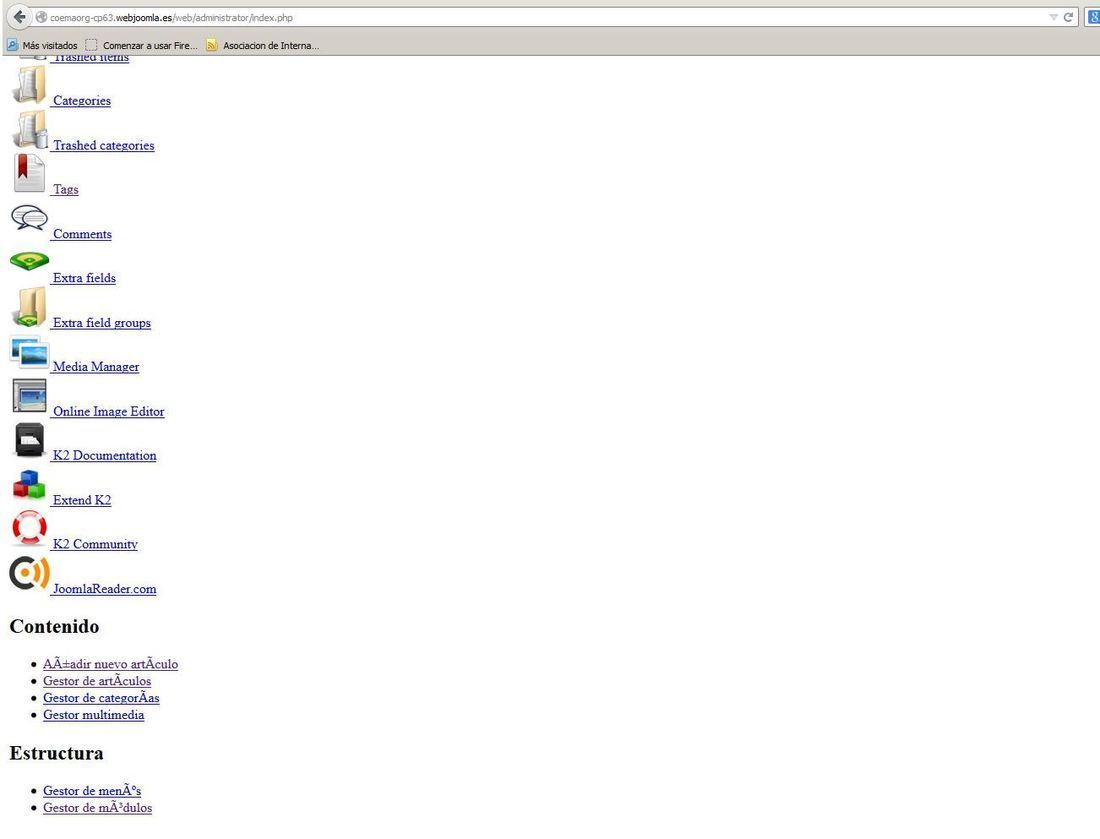Open the K2 Documentation link
This screenshot has width=1100, height=839.
(105, 456)
